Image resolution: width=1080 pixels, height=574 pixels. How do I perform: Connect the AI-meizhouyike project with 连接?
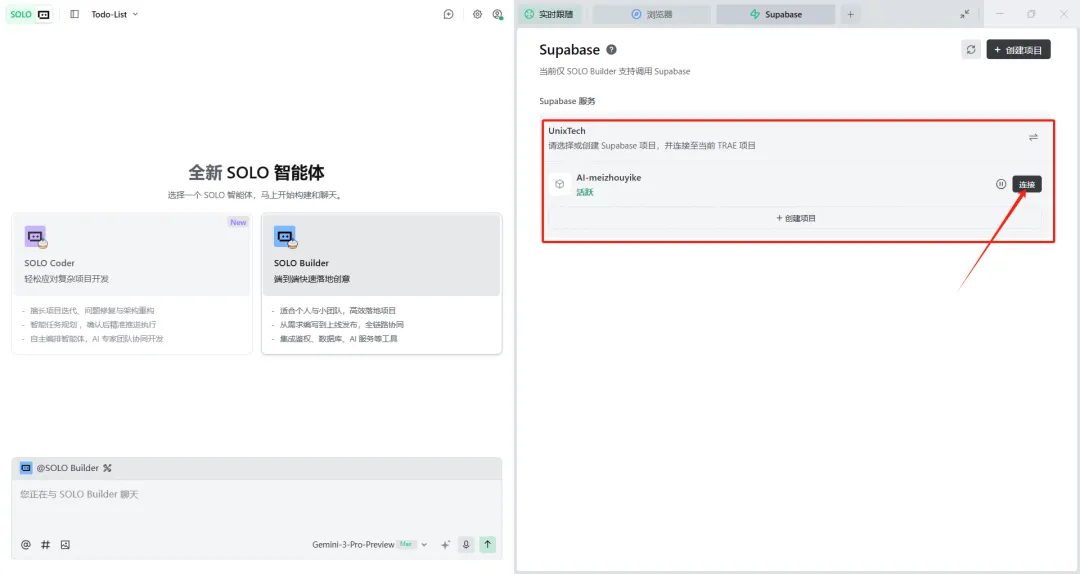pyautogui.click(x=1026, y=184)
